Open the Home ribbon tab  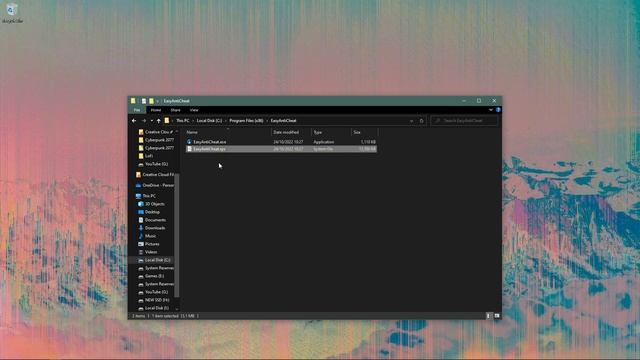[x=156, y=110]
